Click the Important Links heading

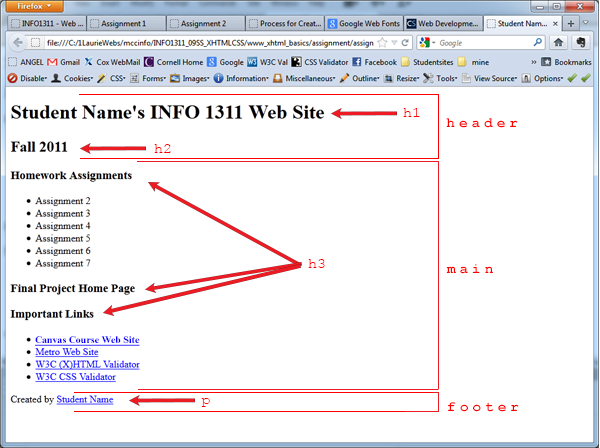(x=52, y=314)
